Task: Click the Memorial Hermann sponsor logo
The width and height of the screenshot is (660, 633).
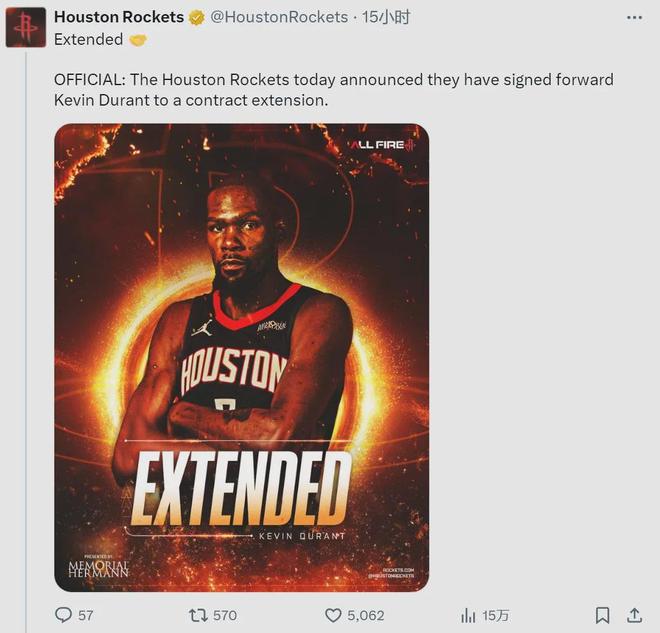Action: tap(98, 567)
